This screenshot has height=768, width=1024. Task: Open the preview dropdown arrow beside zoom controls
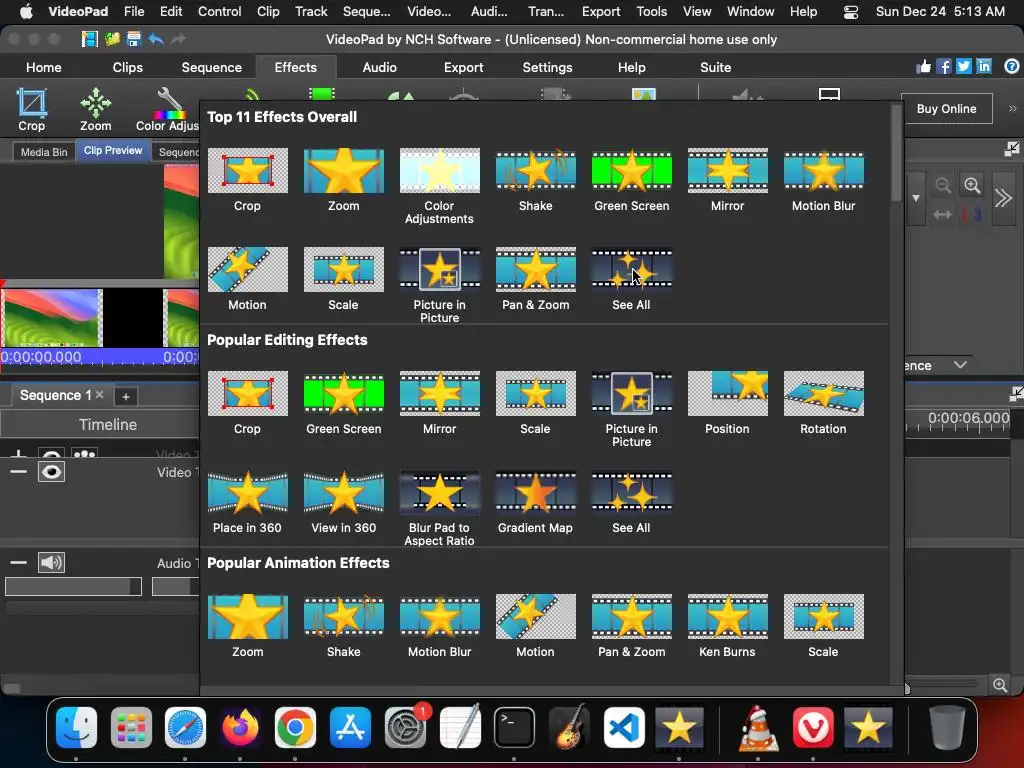pyautogui.click(x=916, y=198)
